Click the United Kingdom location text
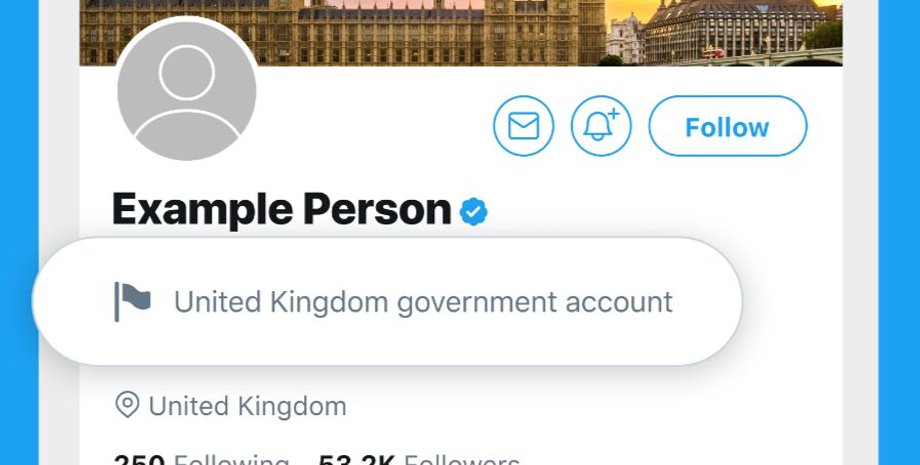The image size is (920, 465). tap(247, 407)
